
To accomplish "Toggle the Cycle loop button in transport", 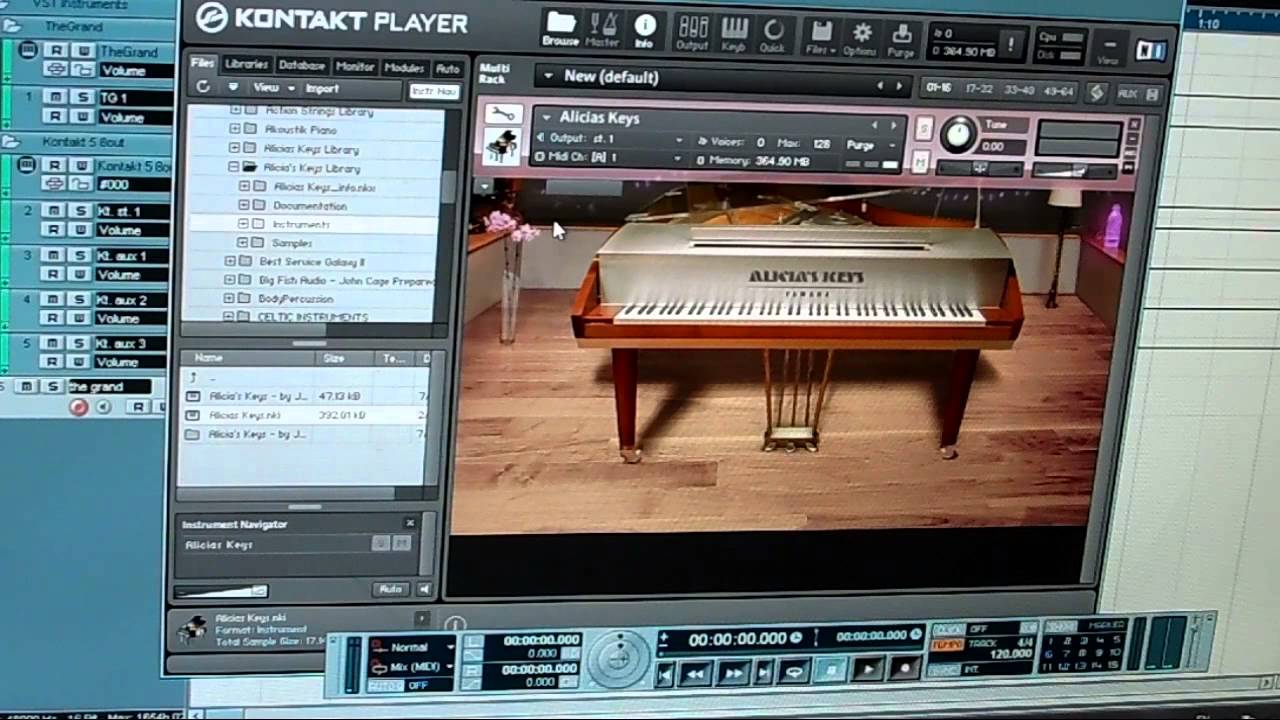I will tap(794, 672).
